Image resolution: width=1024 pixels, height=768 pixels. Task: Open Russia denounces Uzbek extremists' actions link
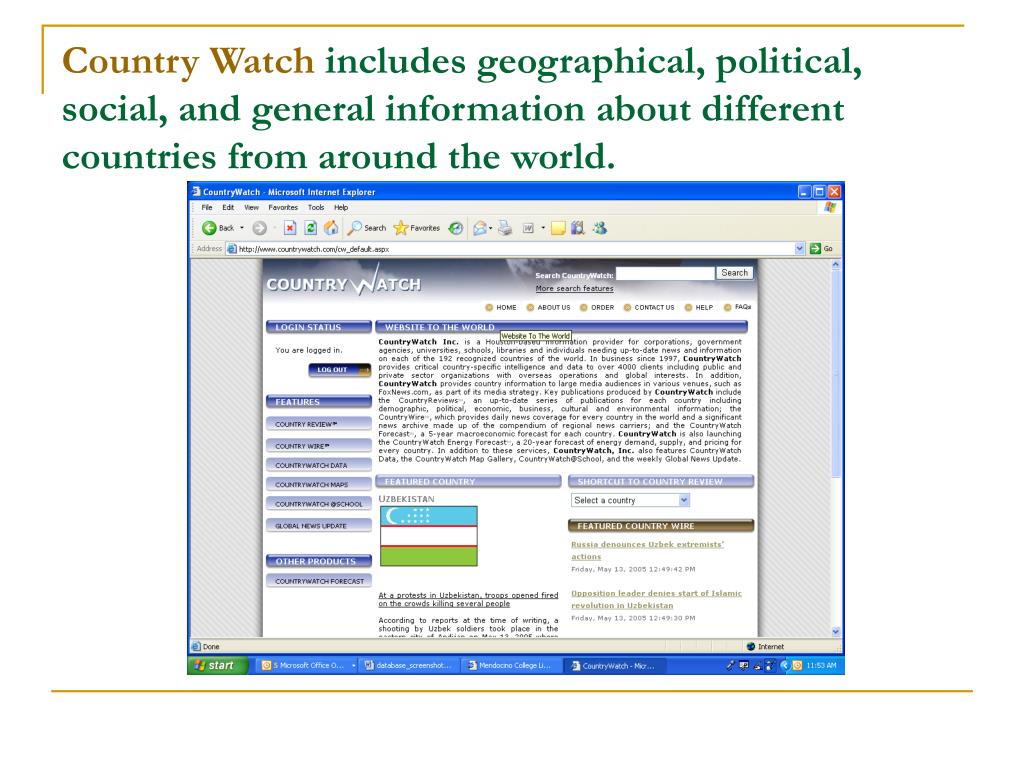[647, 551]
